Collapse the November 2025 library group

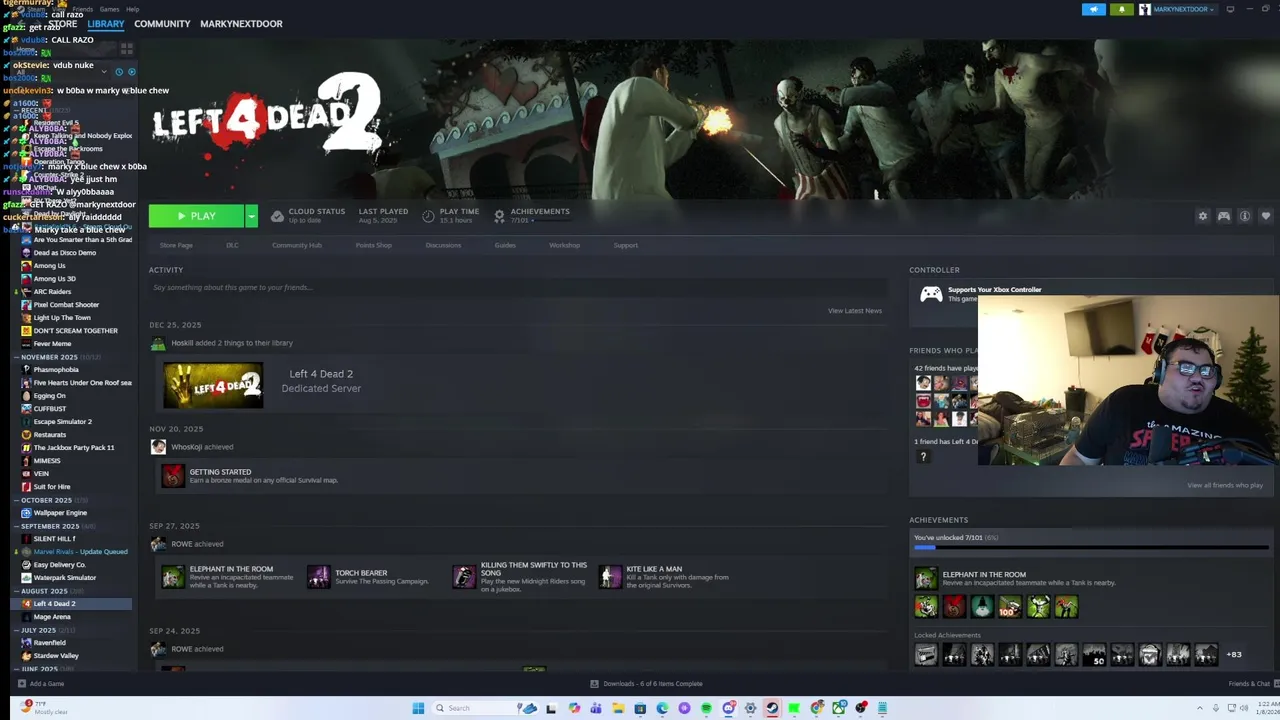16,357
